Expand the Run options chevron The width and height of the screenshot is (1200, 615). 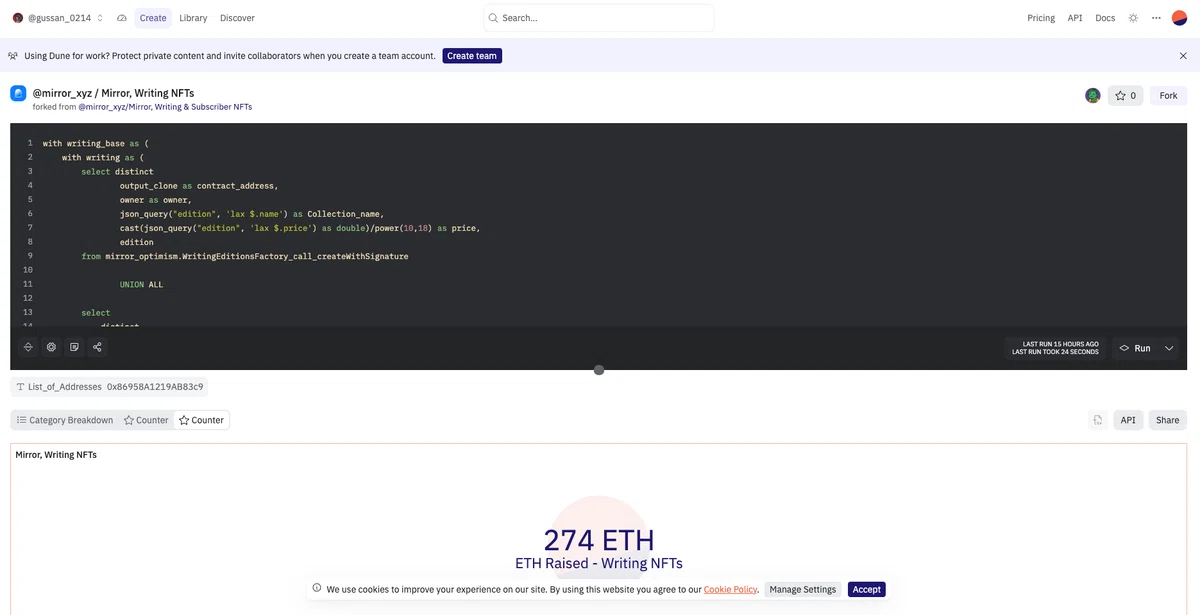(x=1169, y=348)
